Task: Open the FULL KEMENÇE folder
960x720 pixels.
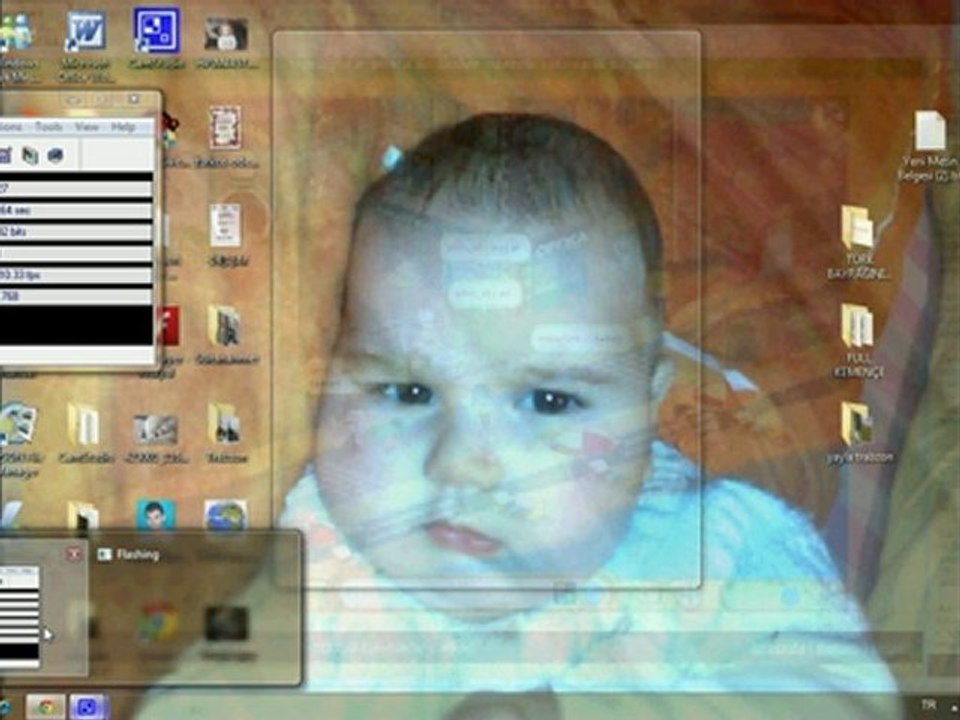Action: point(857,325)
